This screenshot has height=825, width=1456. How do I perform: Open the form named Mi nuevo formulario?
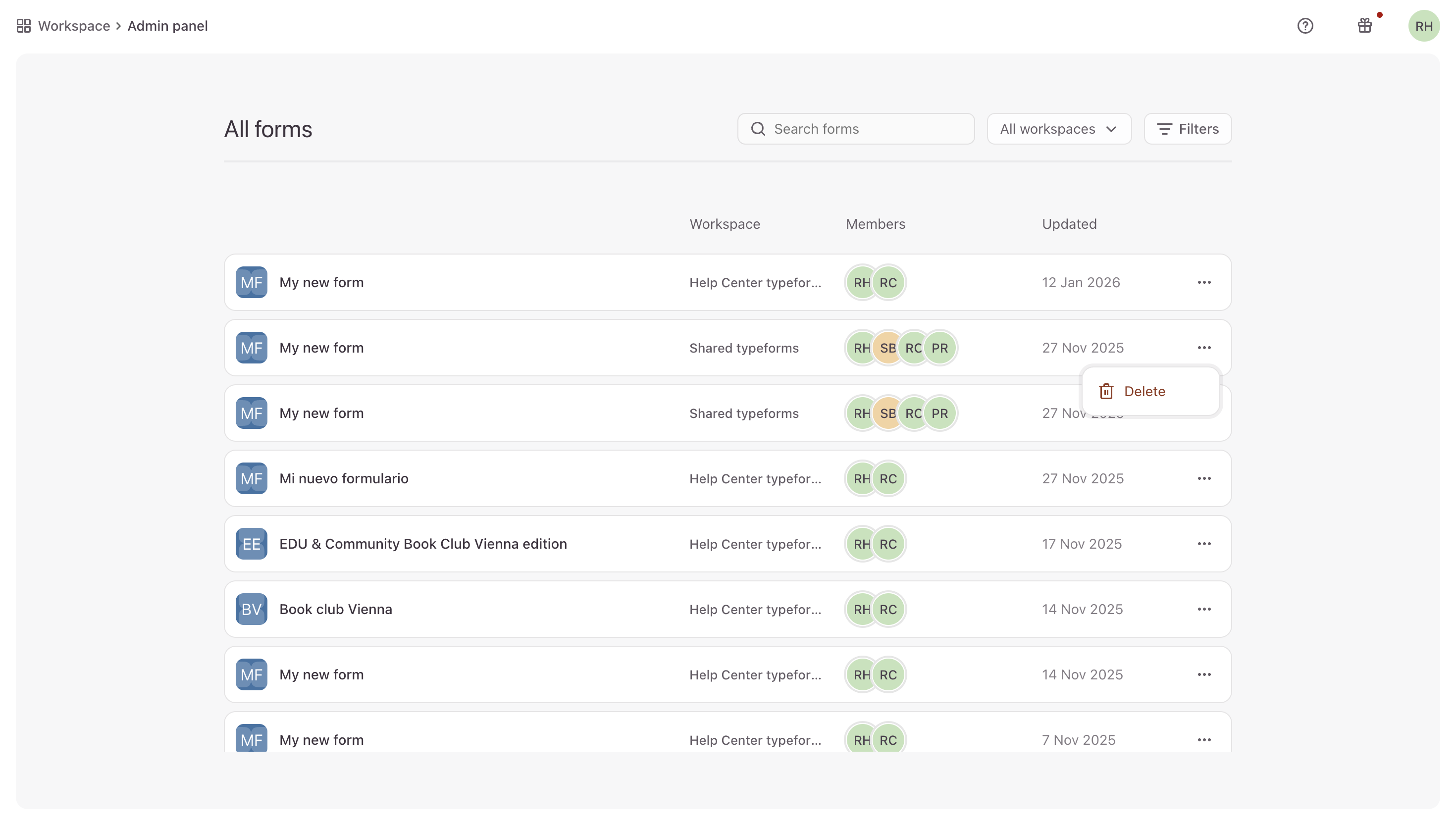point(343,478)
